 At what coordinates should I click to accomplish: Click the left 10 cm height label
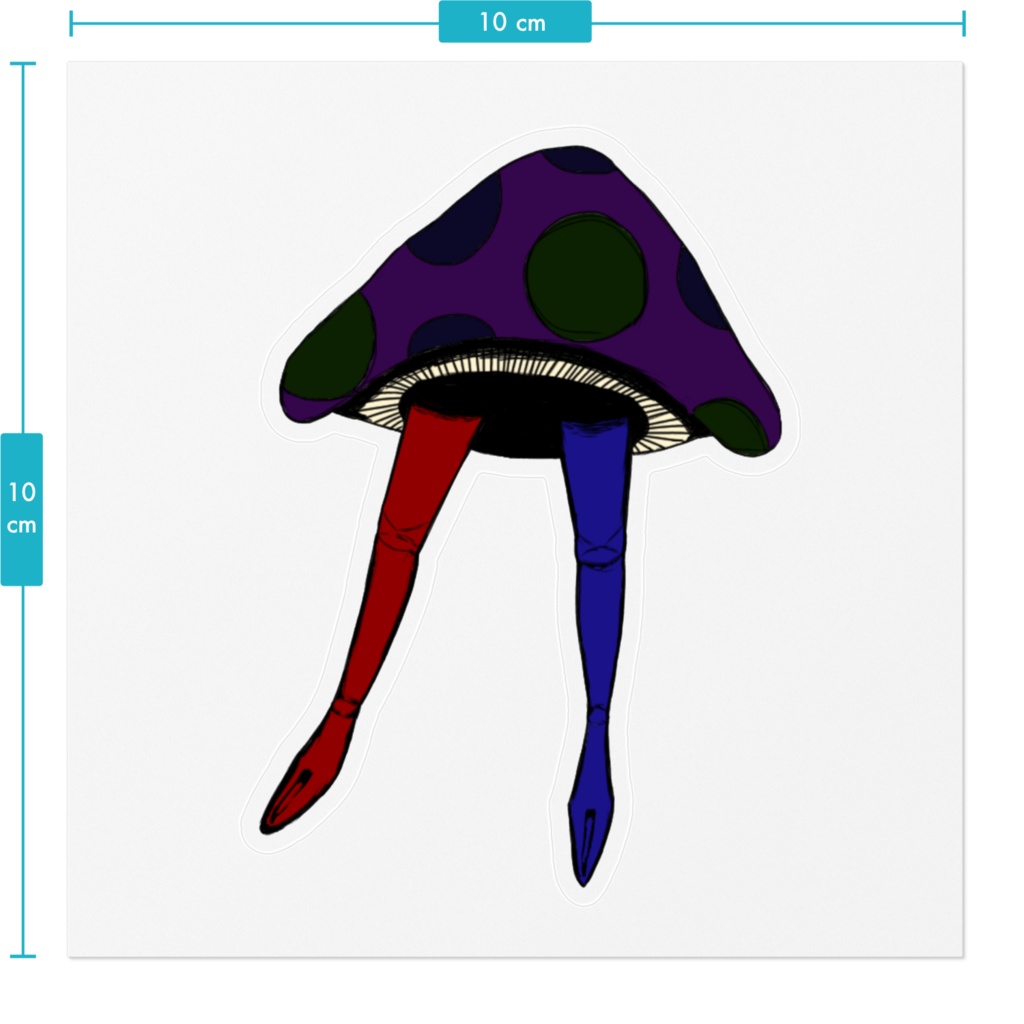[x=22, y=509]
